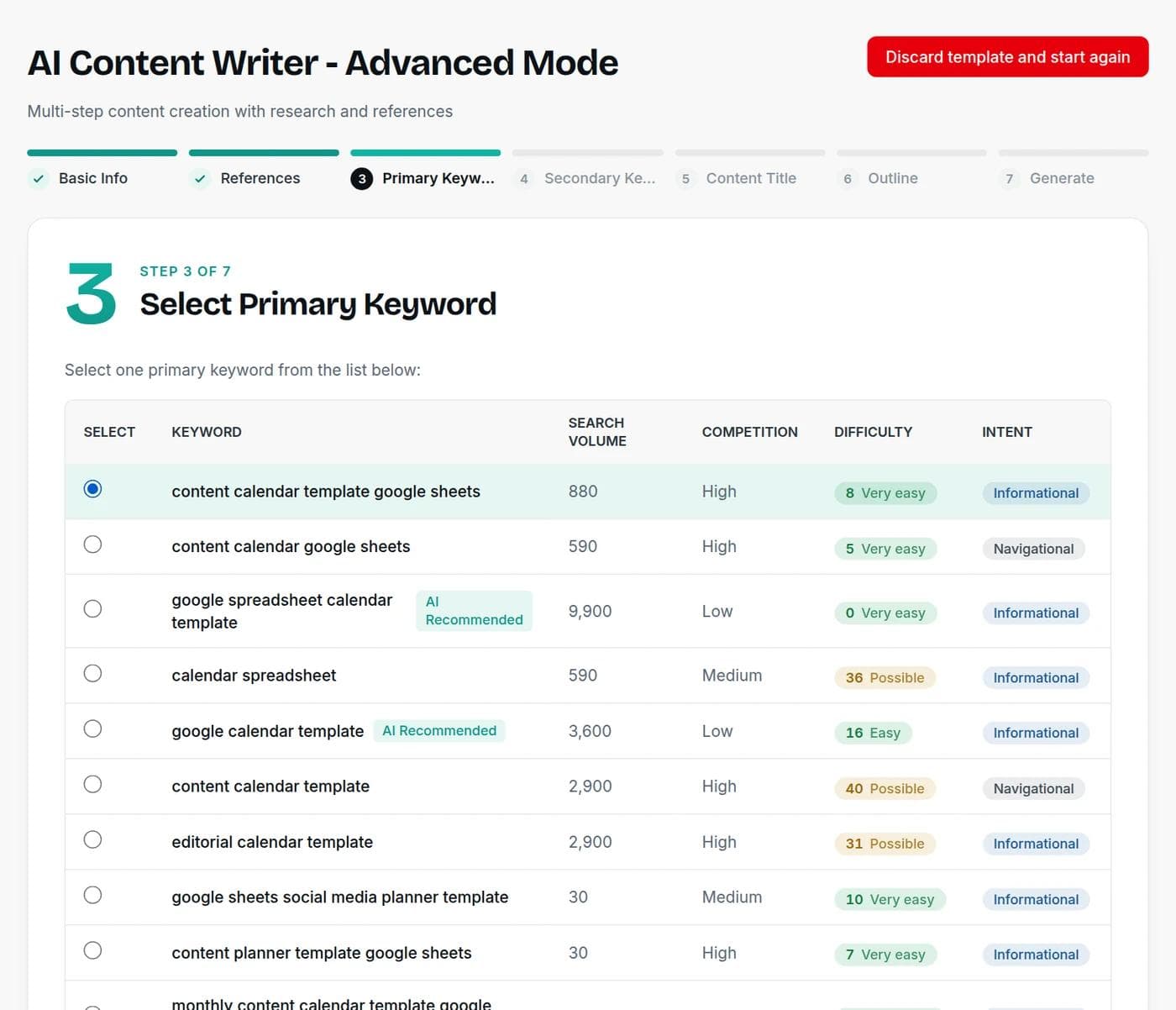Click search volume value 3,600
Viewport: 1176px width, 1010px height.
[590, 731]
